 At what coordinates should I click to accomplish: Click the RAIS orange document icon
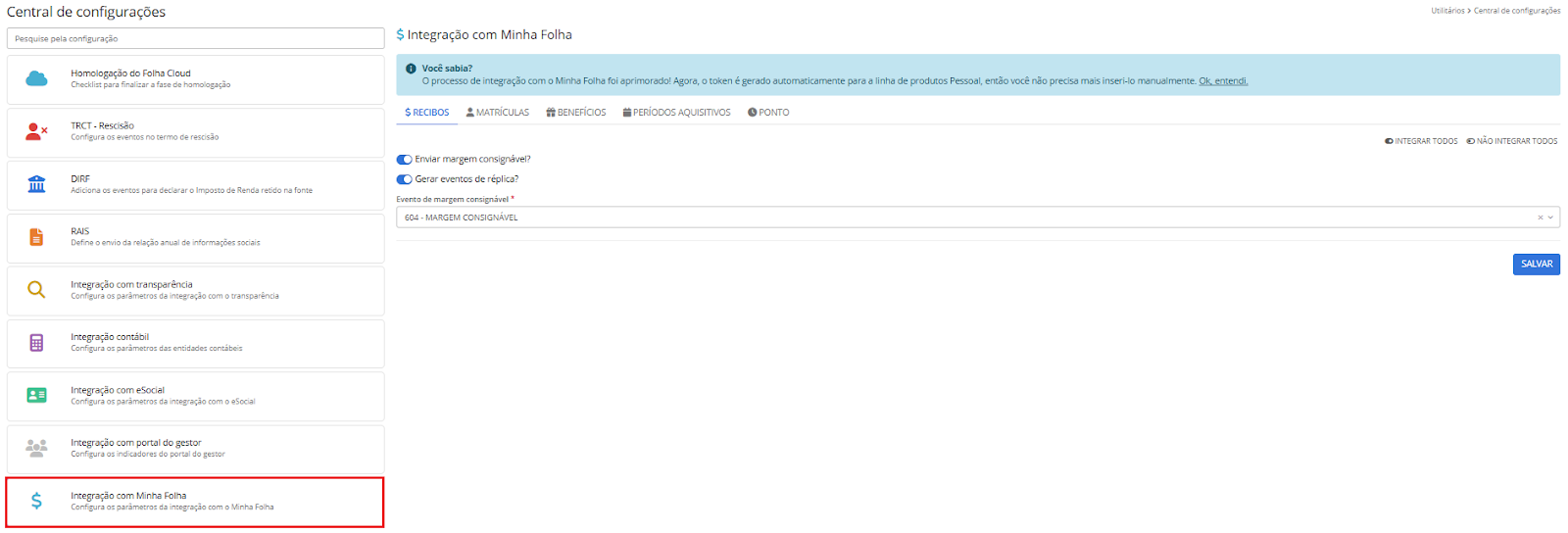pos(36,237)
